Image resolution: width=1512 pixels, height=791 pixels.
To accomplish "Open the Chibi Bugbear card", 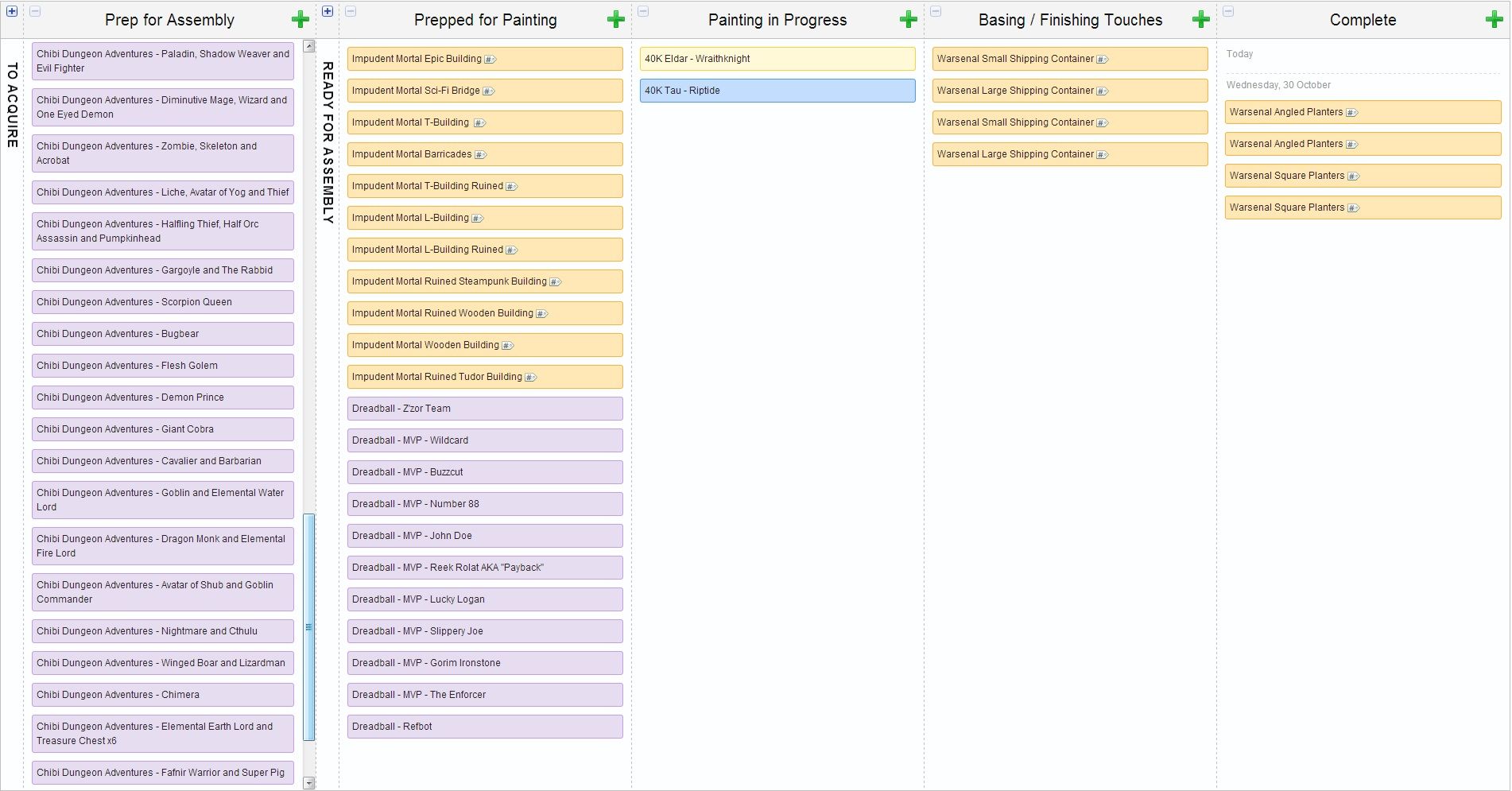I will 163,334.
